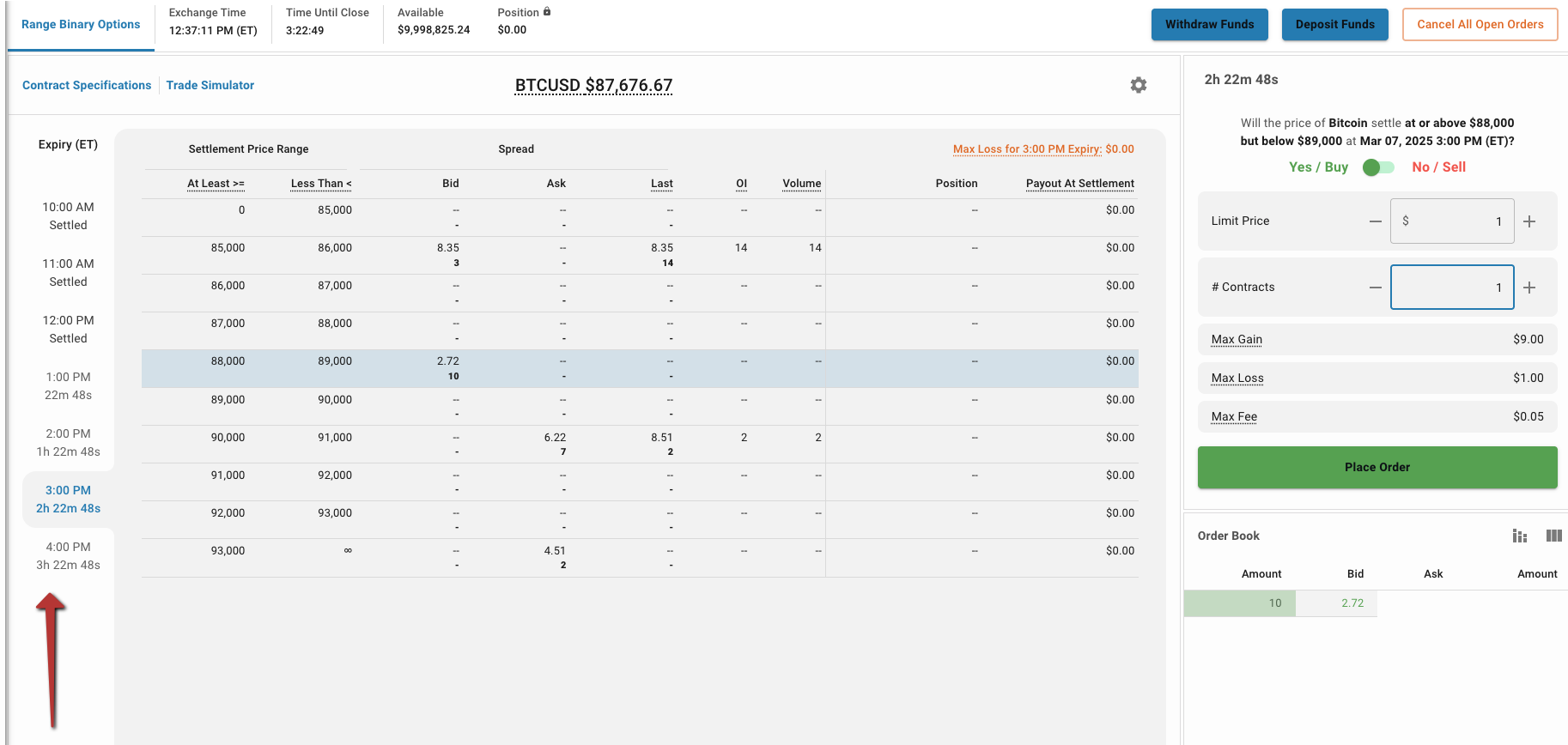Increase Limit Price with plus button

1529,221
